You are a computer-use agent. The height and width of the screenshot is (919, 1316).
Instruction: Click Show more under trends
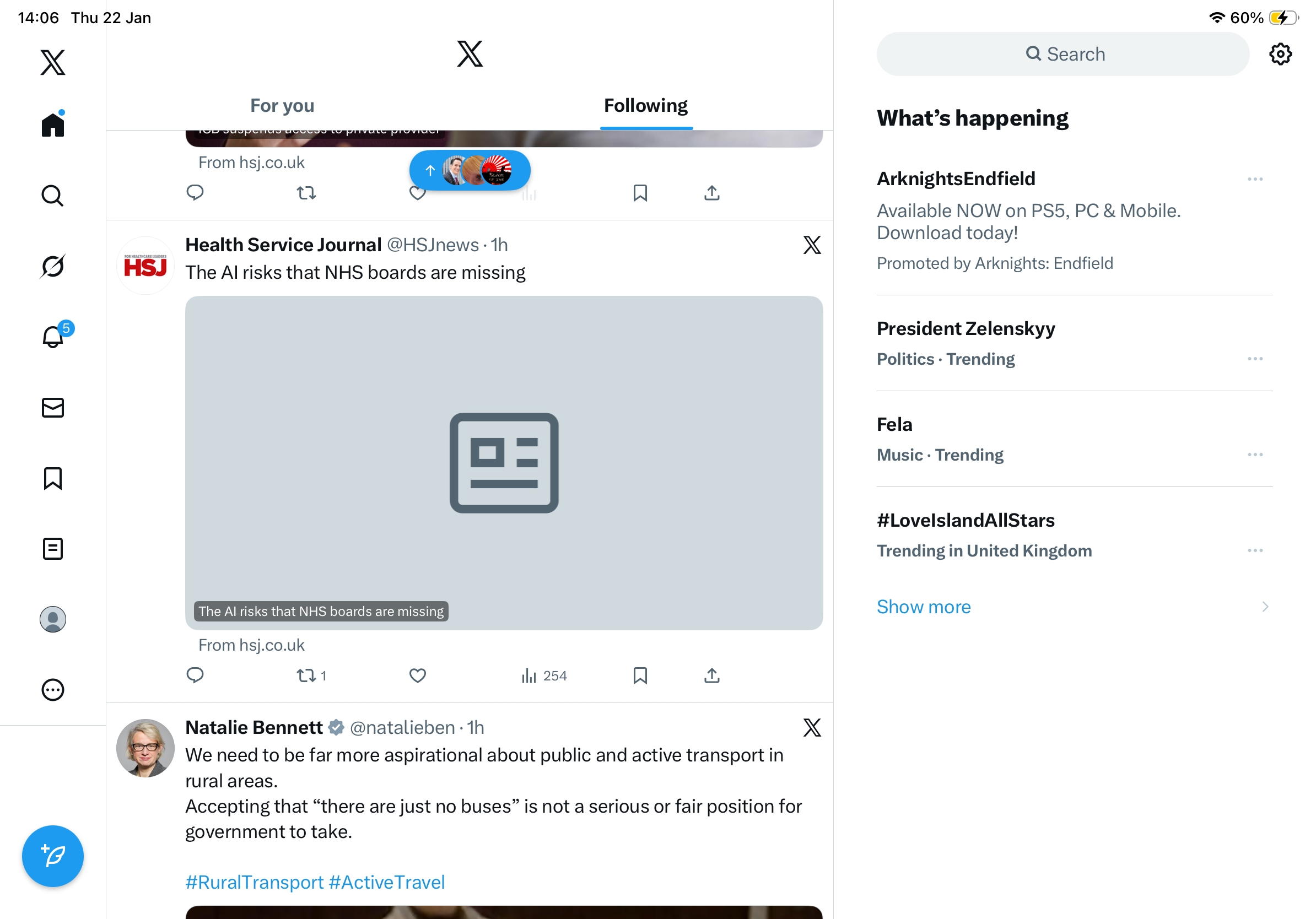pyautogui.click(x=924, y=607)
